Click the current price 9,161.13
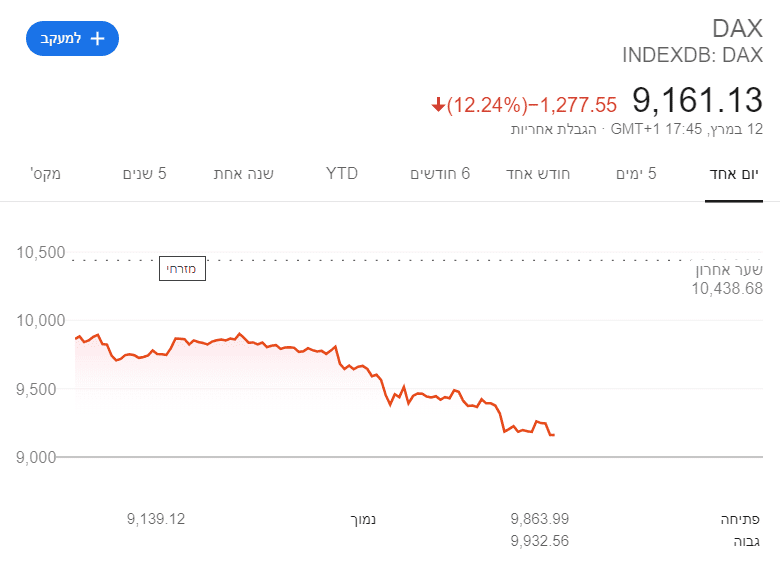This screenshot has width=780, height=561. coord(697,100)
